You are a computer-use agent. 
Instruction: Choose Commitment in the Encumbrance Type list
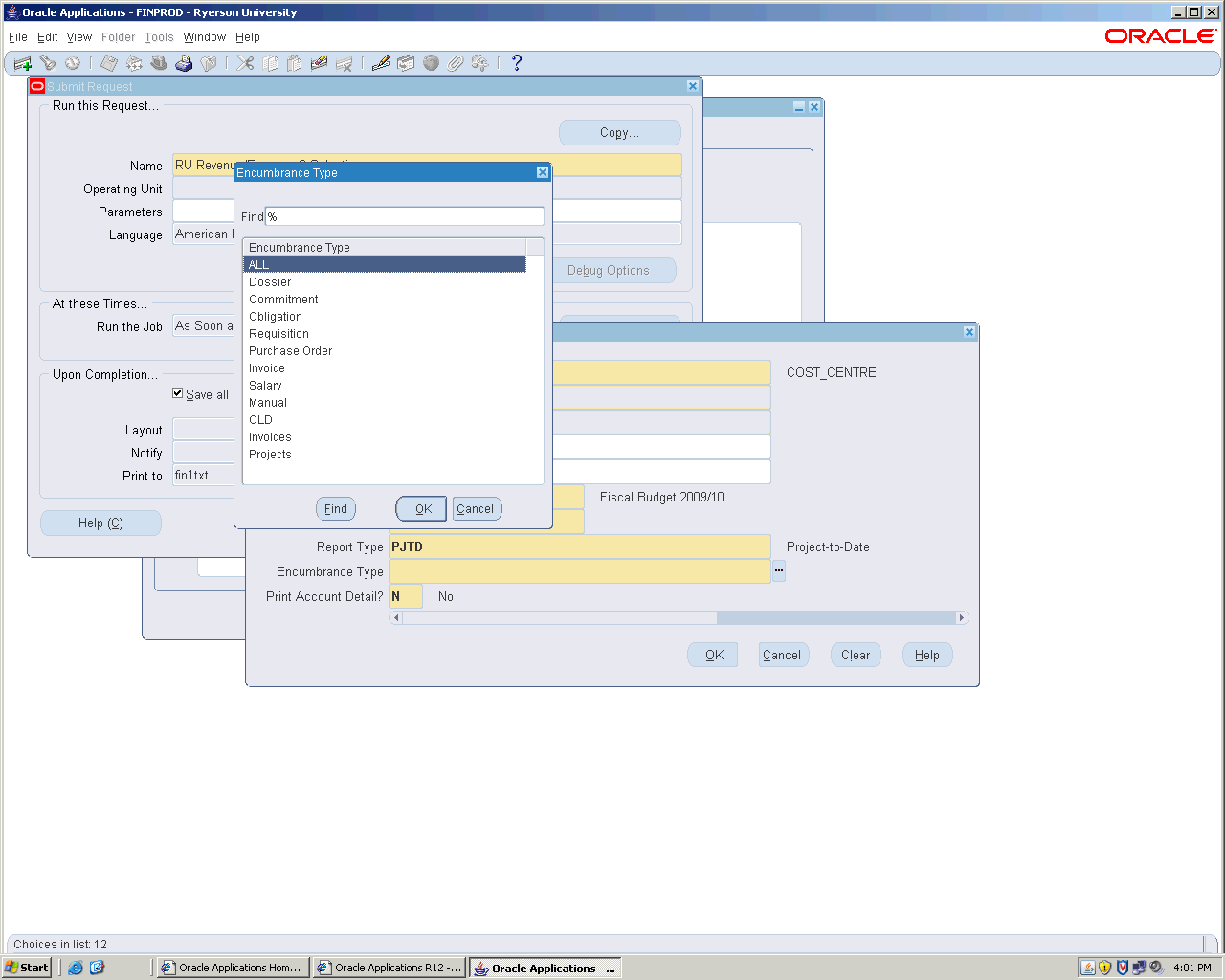[x=283, y=300]
